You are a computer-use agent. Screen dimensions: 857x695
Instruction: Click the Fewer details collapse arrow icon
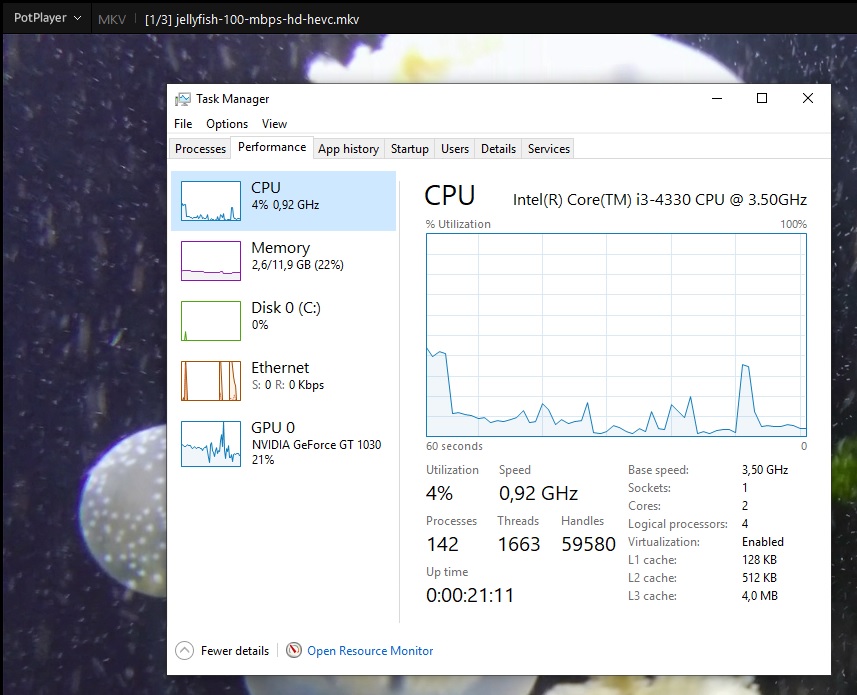coord(184,651)
